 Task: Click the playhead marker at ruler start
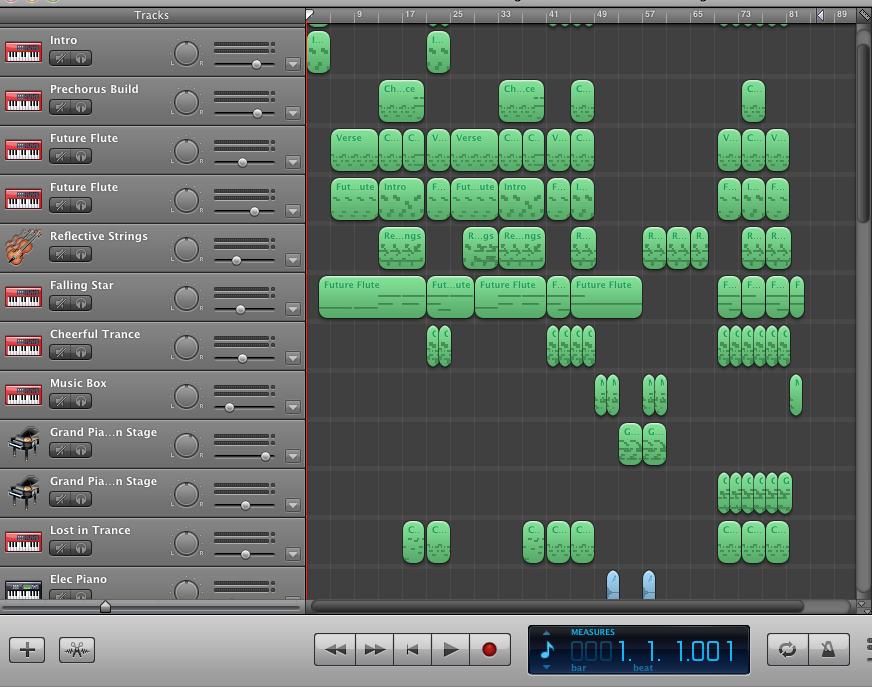click(310, 14)
